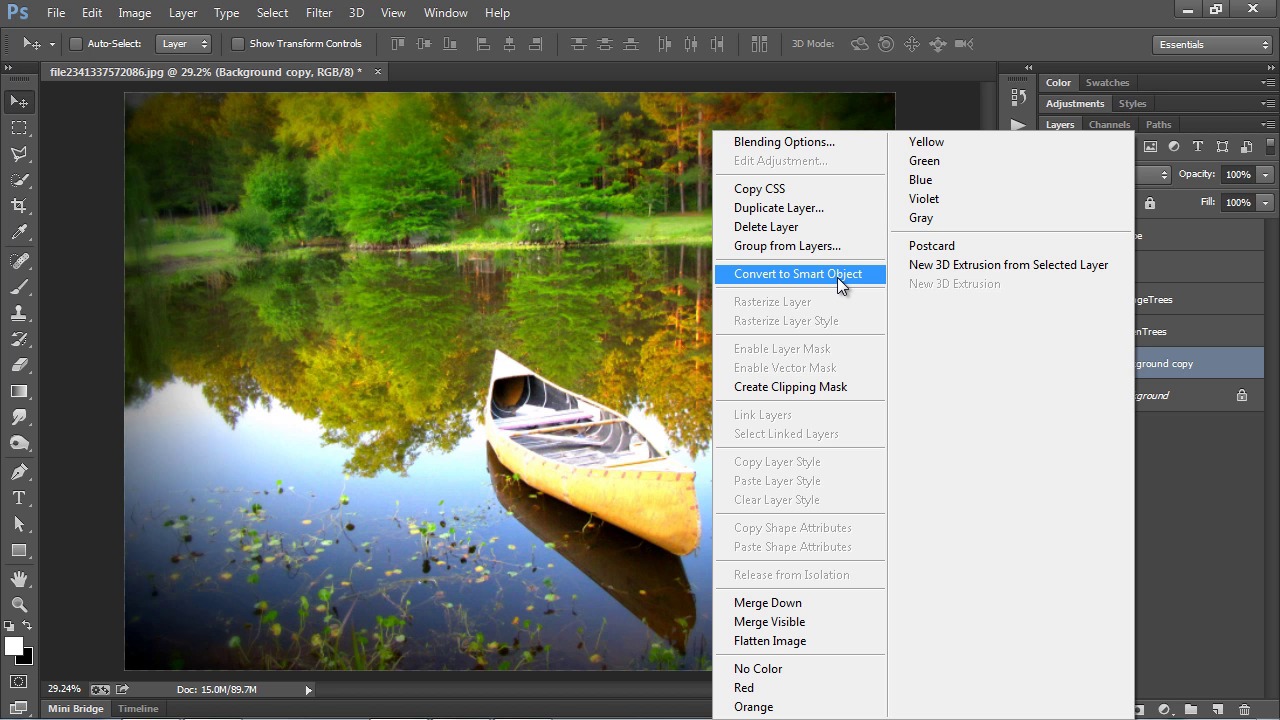
Task: Click the foreground color swatch
Action: pos(14,647)
